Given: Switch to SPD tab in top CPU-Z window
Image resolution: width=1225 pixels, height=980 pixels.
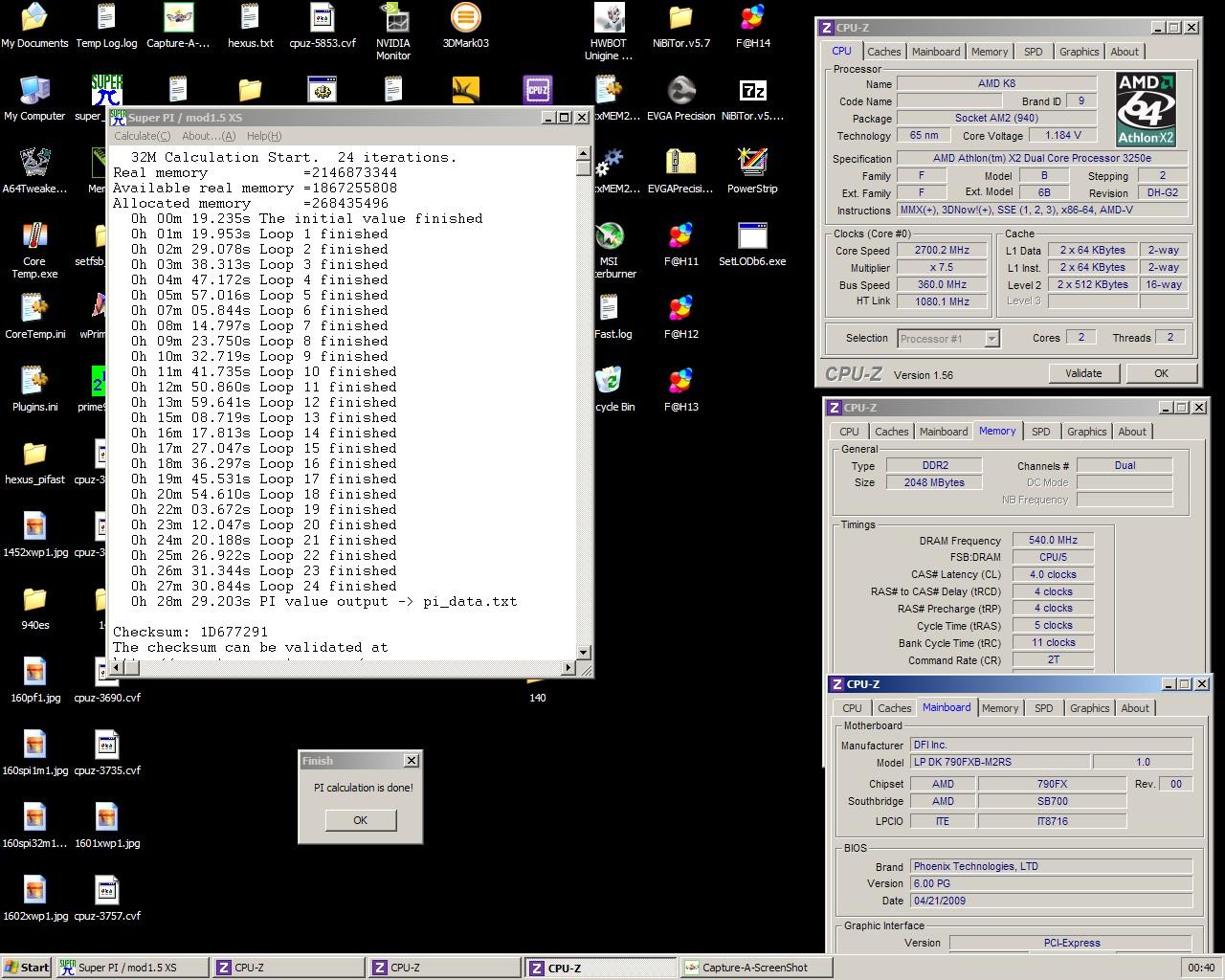Looking at the screenshot, I should click(x=1033, y=52).
